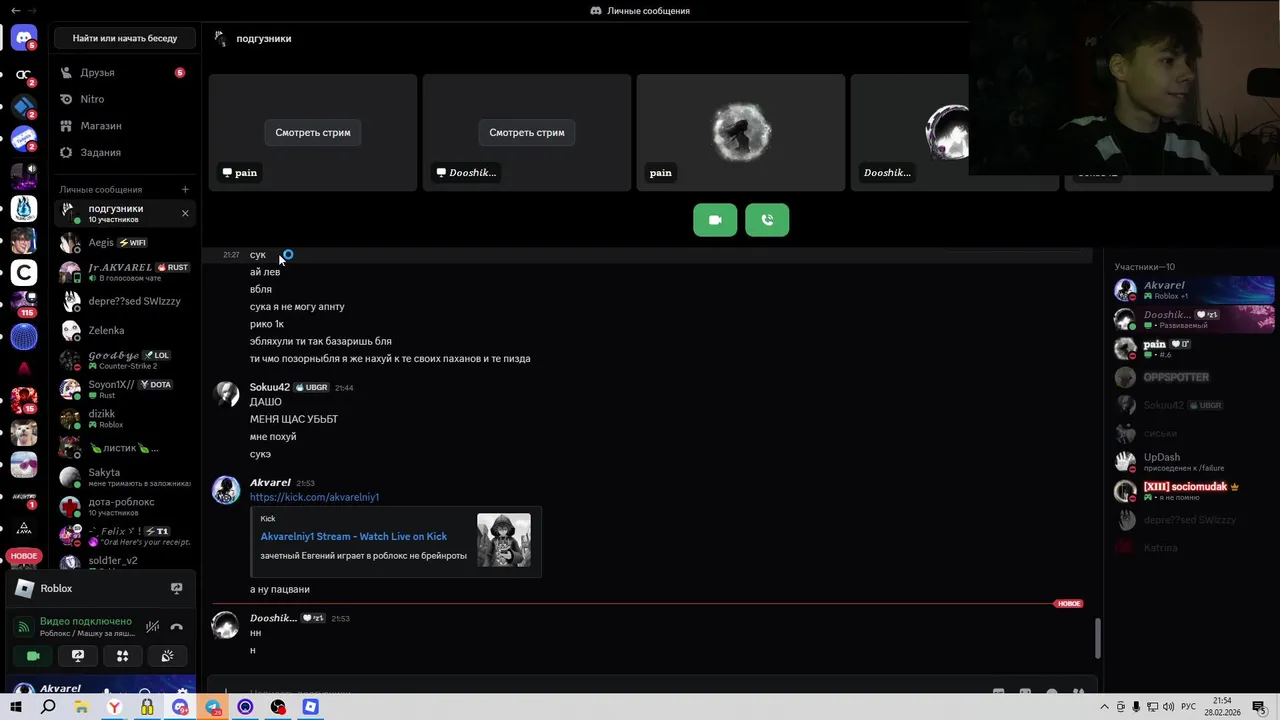Open Yandex Browser from taskbar

tap(114, 707)
